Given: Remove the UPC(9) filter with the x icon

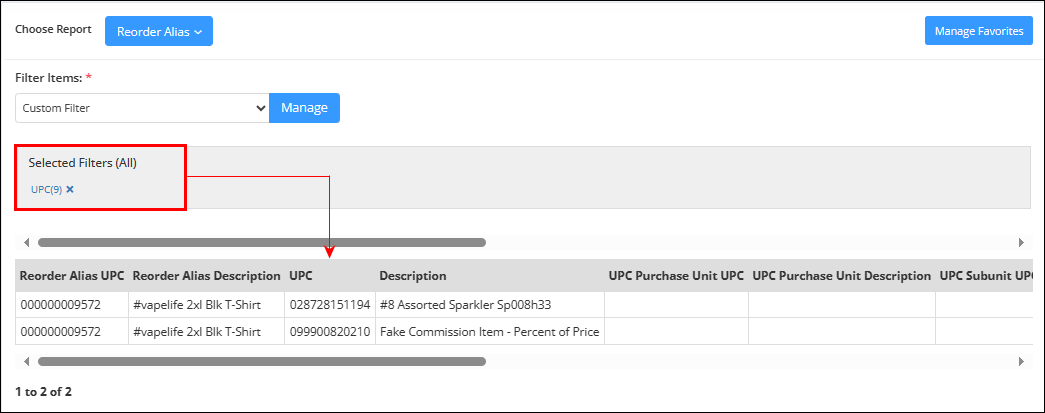Looking at the screenshot, I should pos(70,189).
